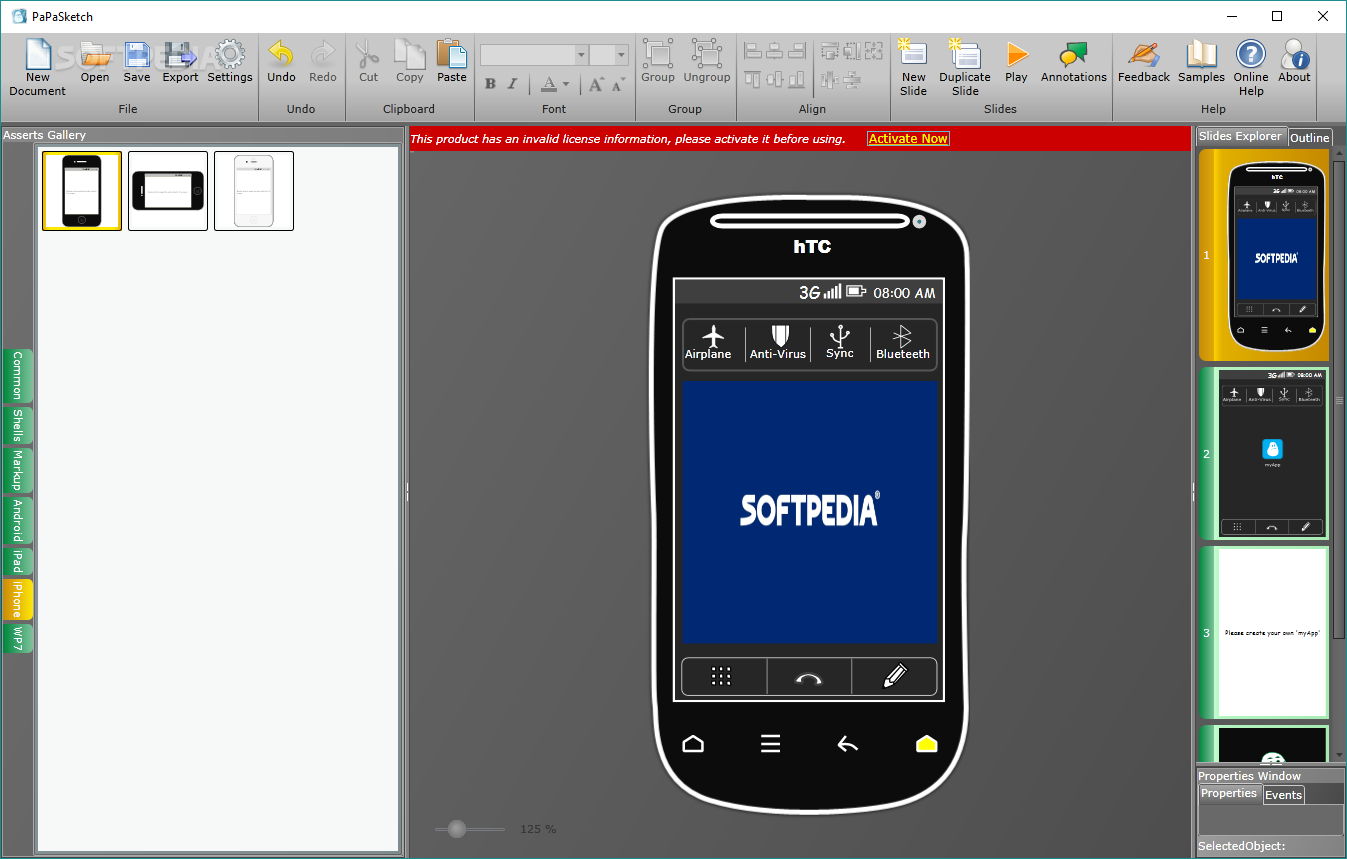This screenshot has width=1347, height=859.
Task: Open a file with the Open icon
Action: [x=95, y=62]
